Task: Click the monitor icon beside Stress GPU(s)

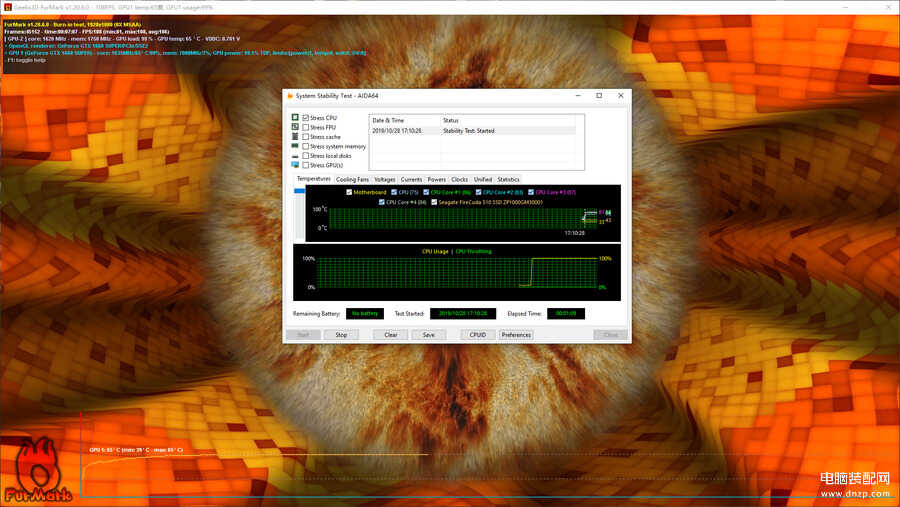Action: 295,165
